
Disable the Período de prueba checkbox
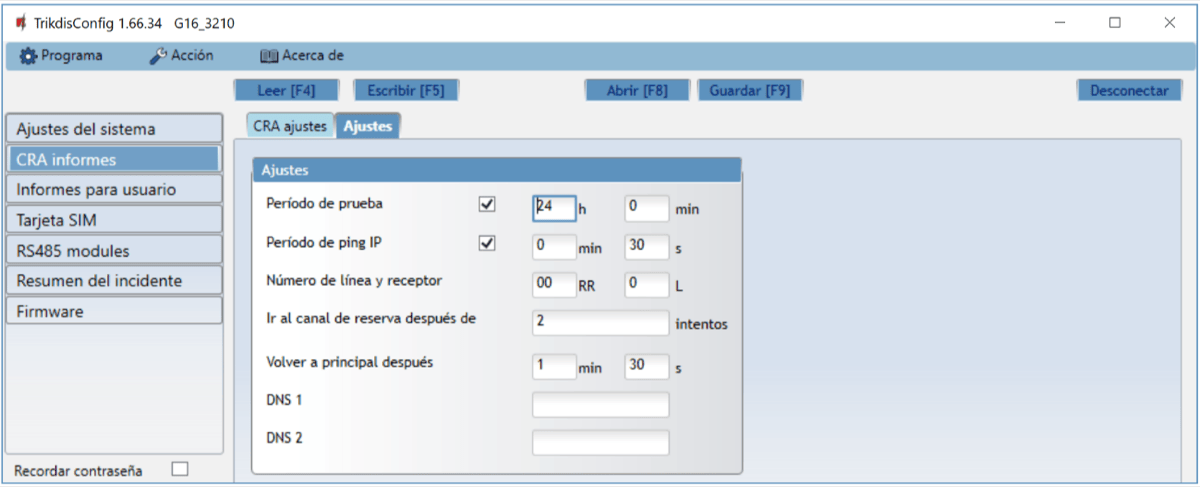tap(488, 205)
